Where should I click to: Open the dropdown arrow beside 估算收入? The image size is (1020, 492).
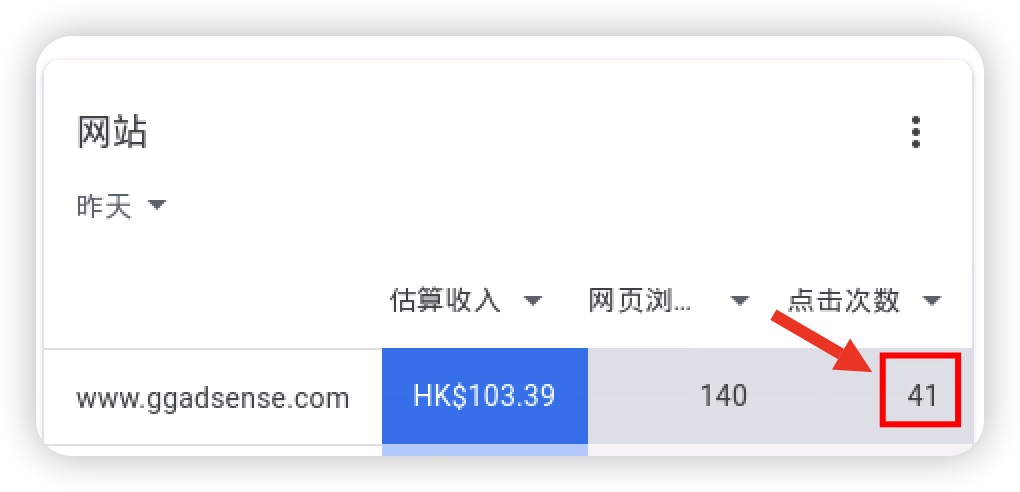coord(533,301)
